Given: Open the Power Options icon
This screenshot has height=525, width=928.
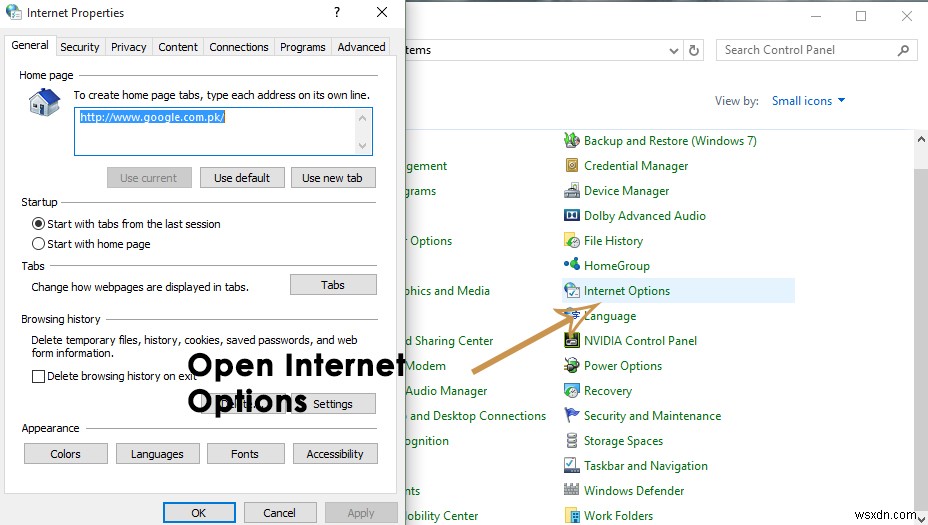Looking at the screenshot, I should [x=572, y=365].
